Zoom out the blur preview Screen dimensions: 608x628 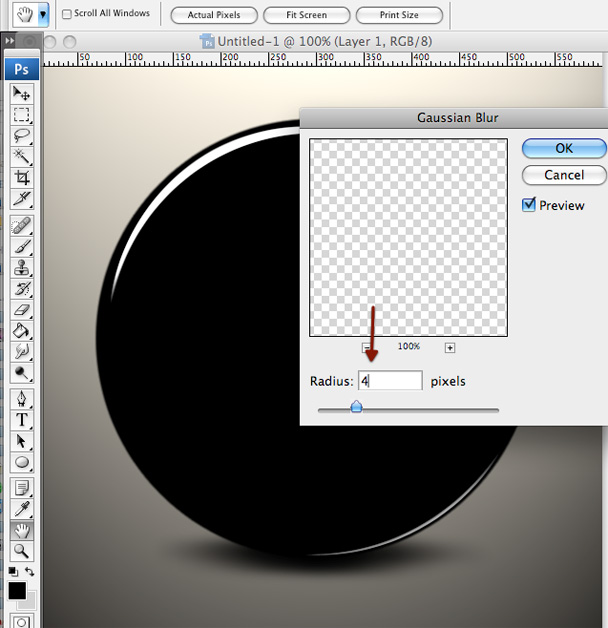(x=366, y=348)
